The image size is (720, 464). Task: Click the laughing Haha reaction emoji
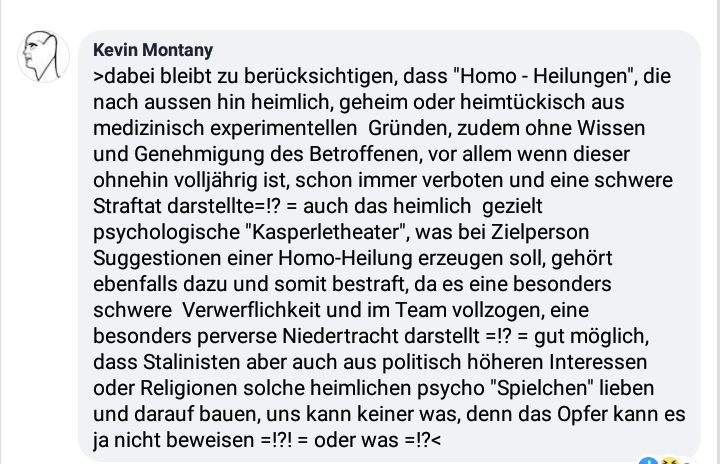[x=669, y=461]
